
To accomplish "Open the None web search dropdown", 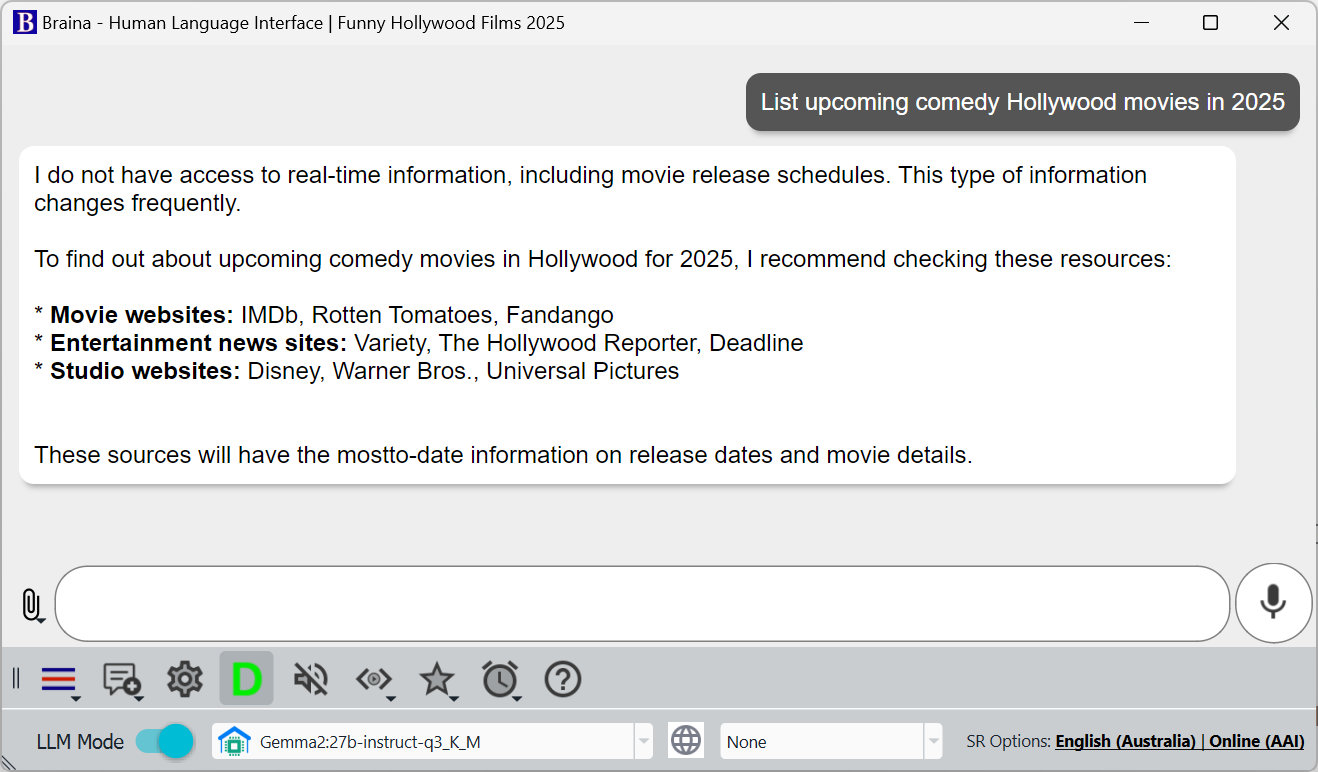I will 934,741.
